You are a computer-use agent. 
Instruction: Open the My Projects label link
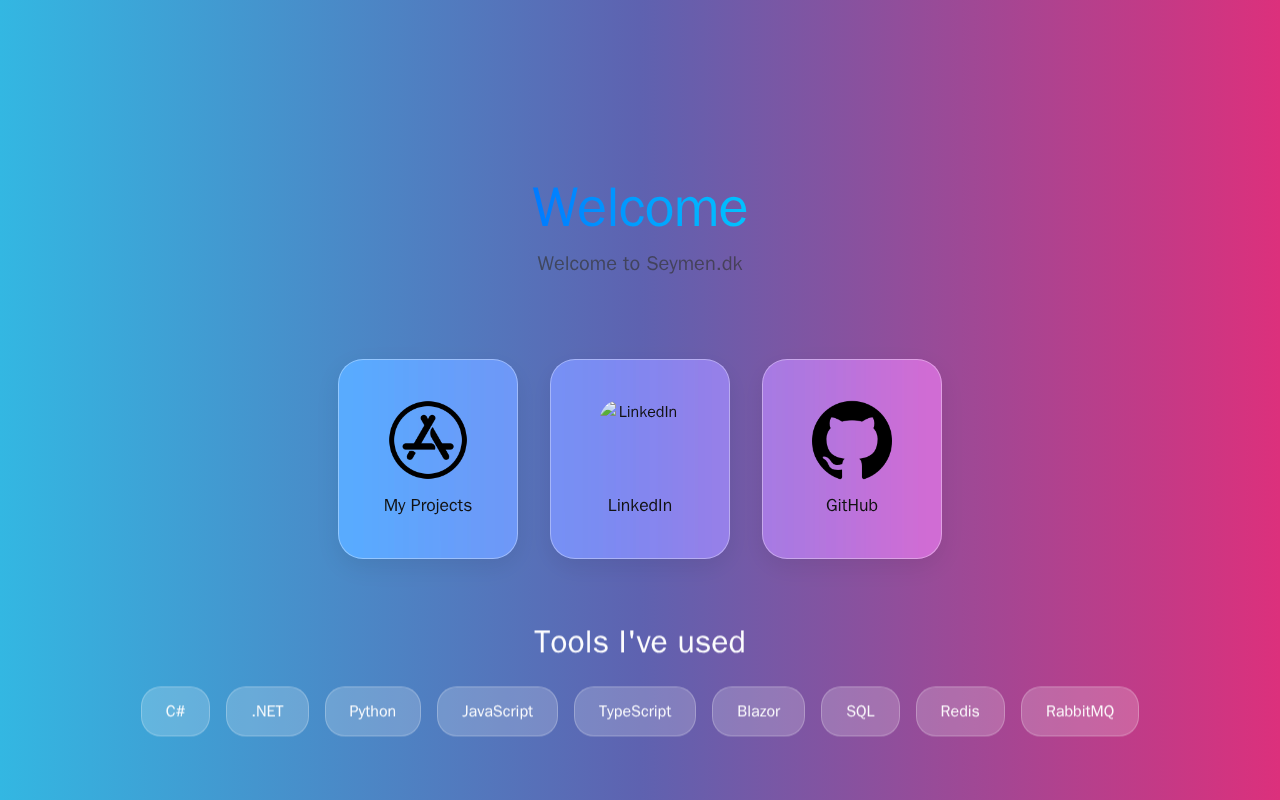(428, 506)
